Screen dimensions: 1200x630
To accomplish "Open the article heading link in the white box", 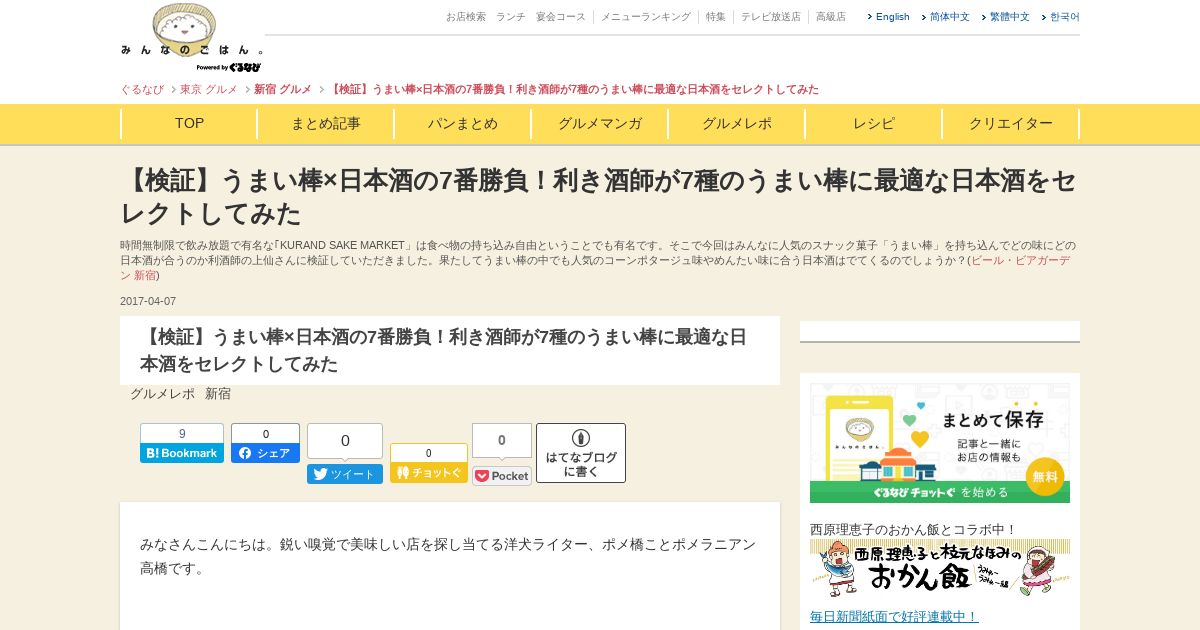I will 443,350.
